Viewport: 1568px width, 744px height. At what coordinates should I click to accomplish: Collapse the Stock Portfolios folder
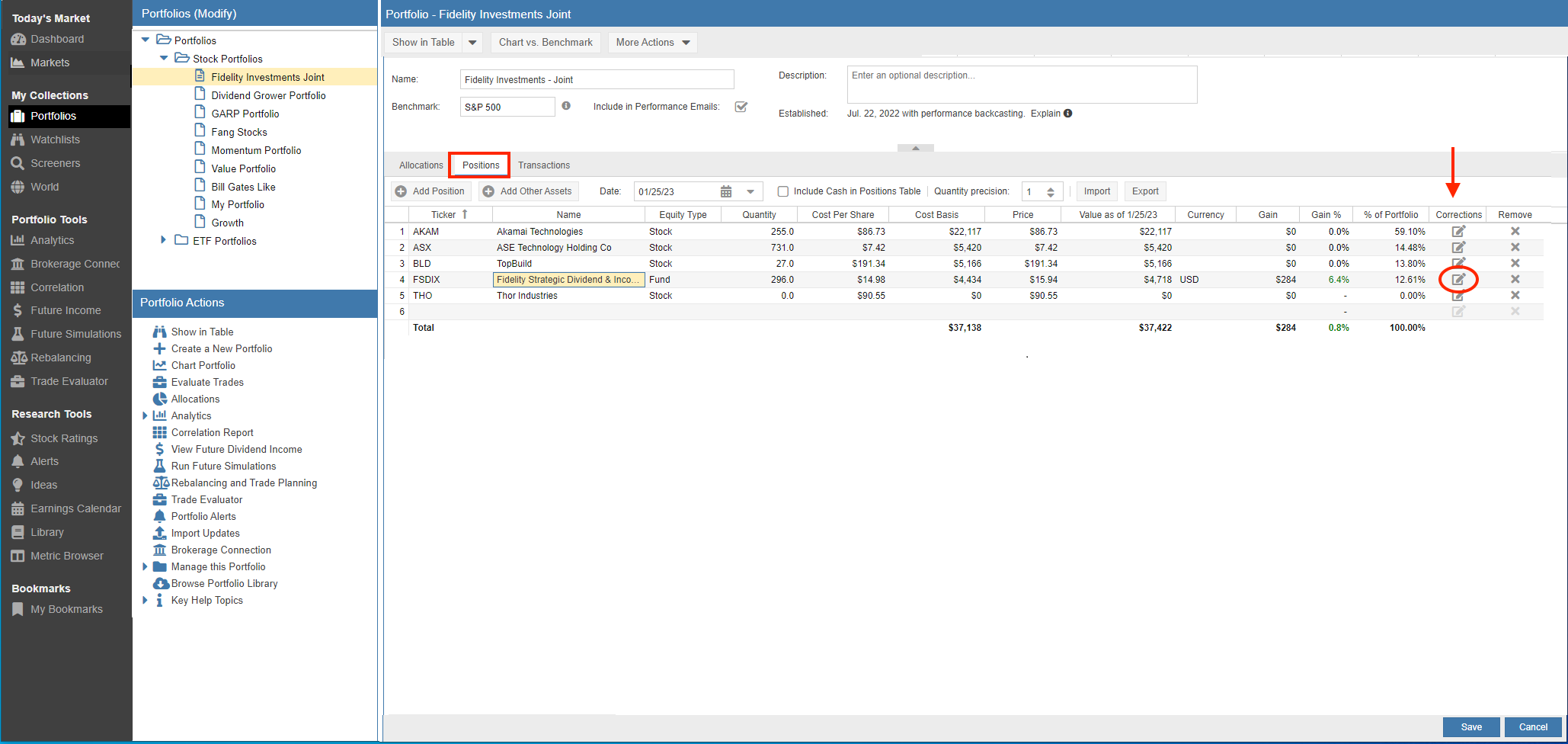(164, 58)
